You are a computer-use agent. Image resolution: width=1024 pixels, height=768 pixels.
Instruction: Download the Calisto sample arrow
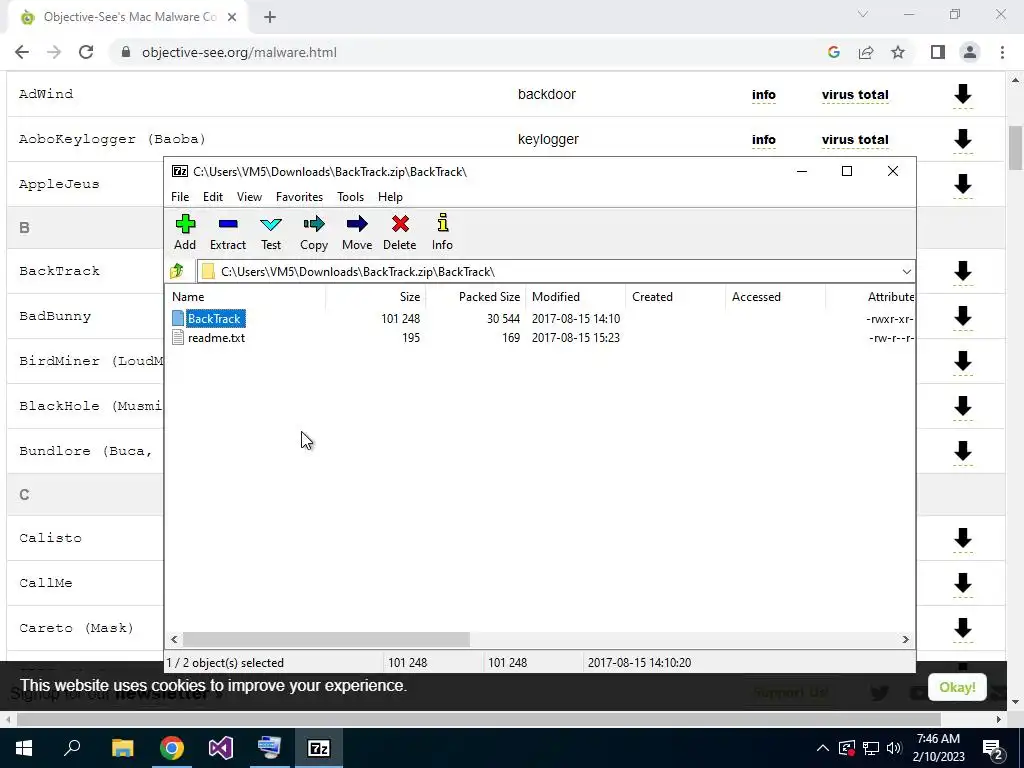(963, 538)
